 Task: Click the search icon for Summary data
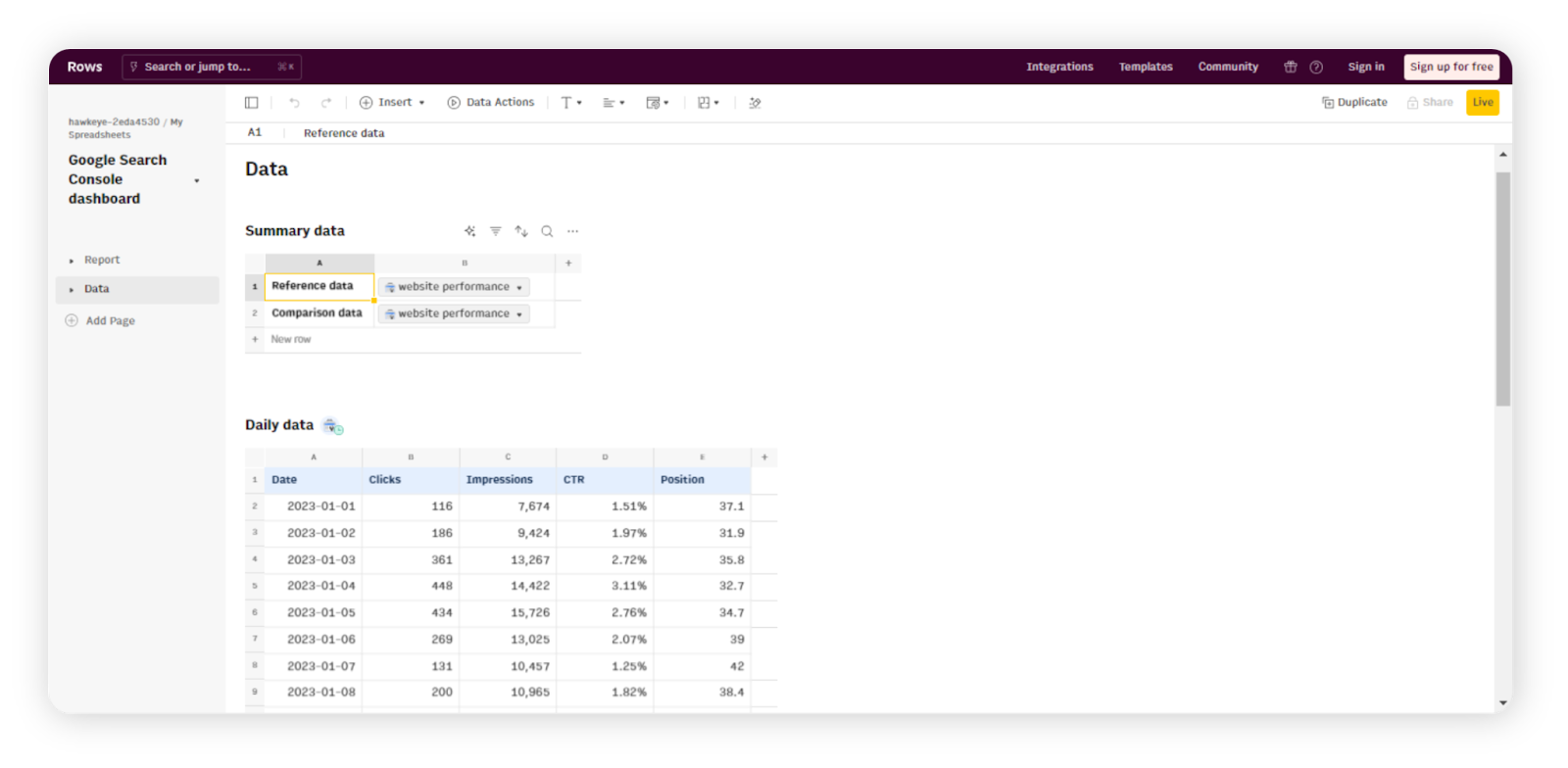click(547, 231)
